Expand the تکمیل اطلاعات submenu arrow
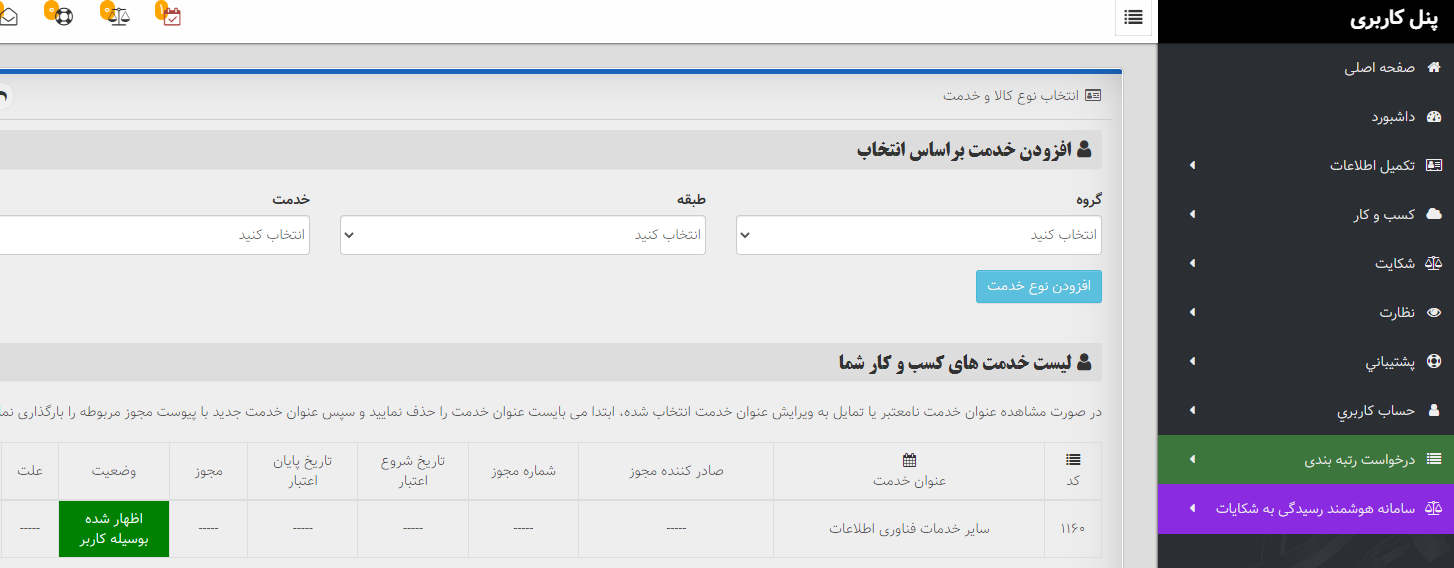Screen dimensions: 1454x568 pos(1191,165)
